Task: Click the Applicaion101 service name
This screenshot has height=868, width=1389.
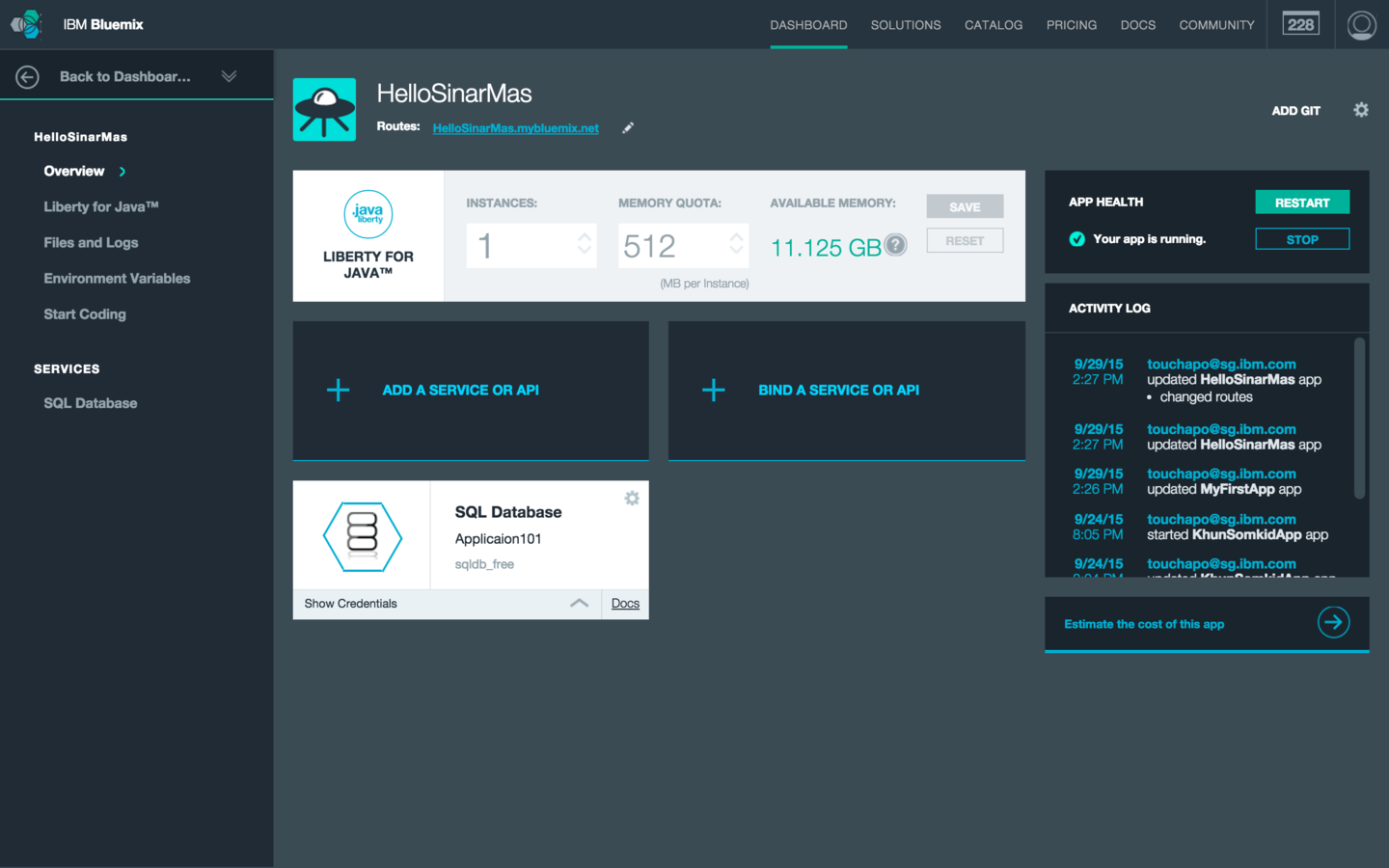Action: pyautogui.click(x=498, y=539)
